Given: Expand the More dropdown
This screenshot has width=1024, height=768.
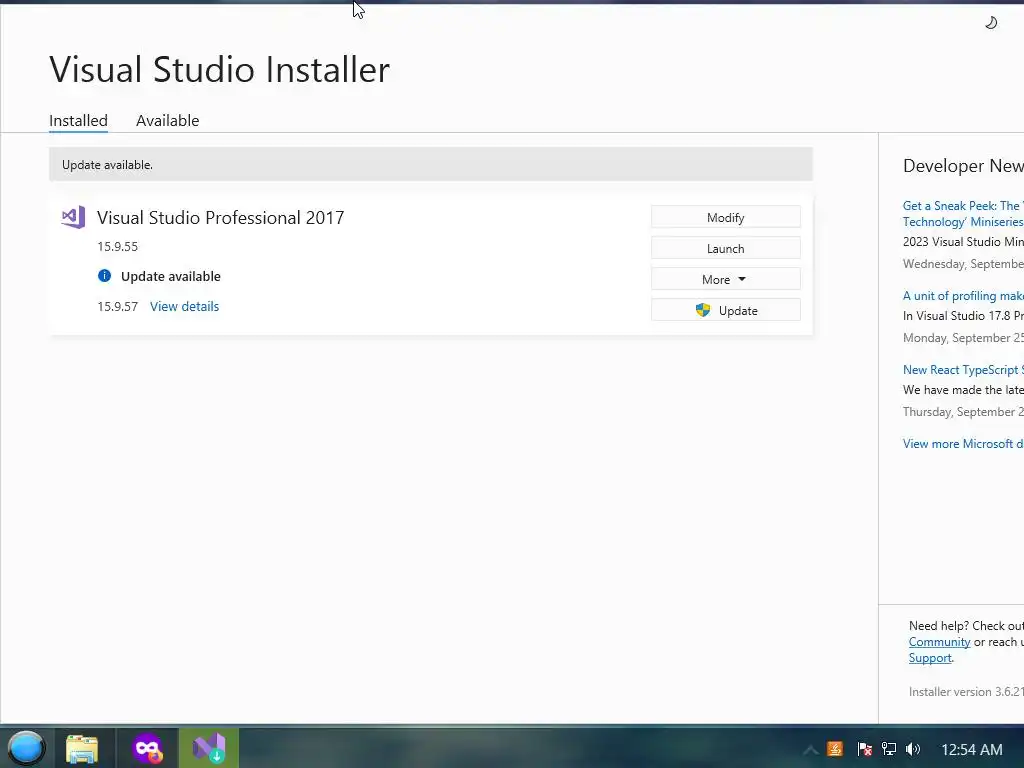Looking at the screenshot, I should tap(726, 280).
